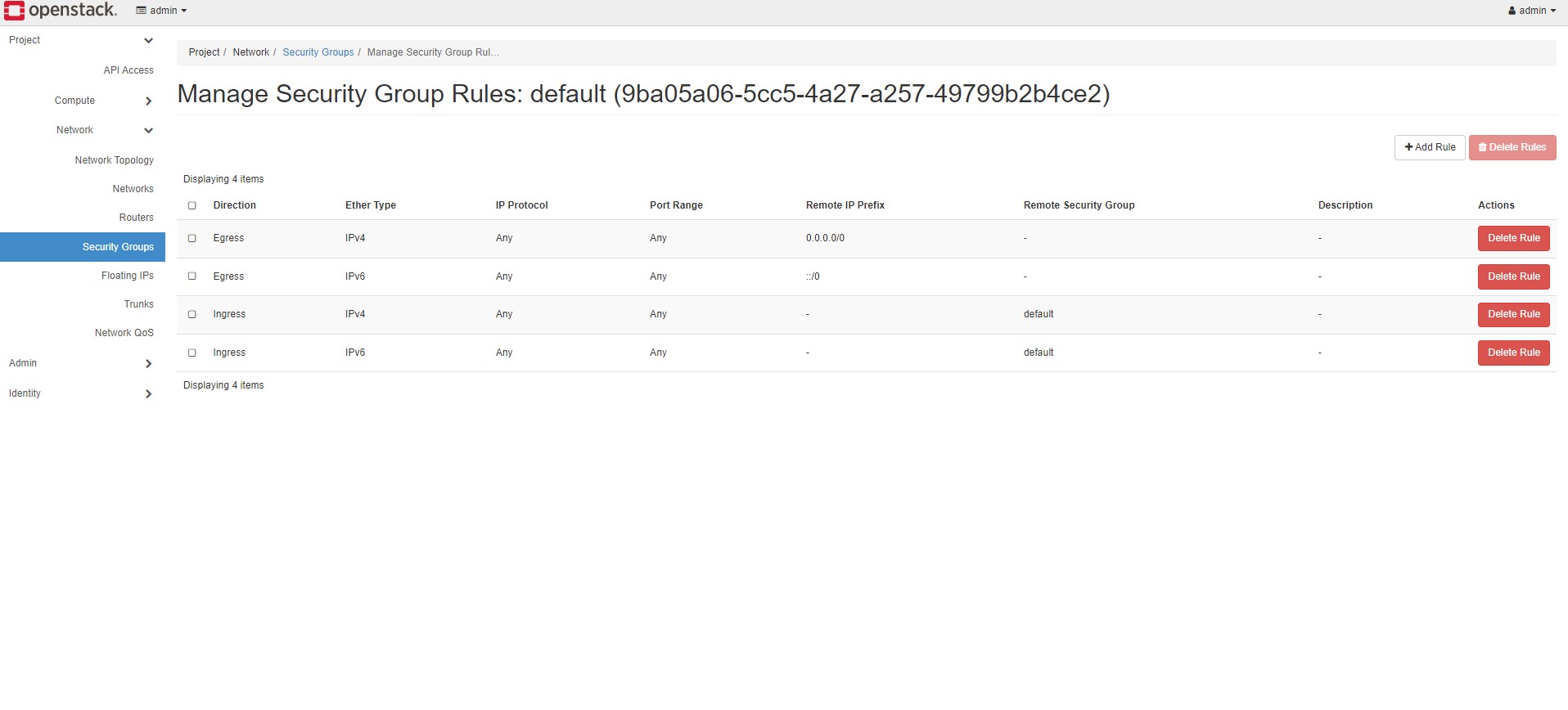Click the OpenStack logo icon
1568x710 pixels.
(15, 11)
